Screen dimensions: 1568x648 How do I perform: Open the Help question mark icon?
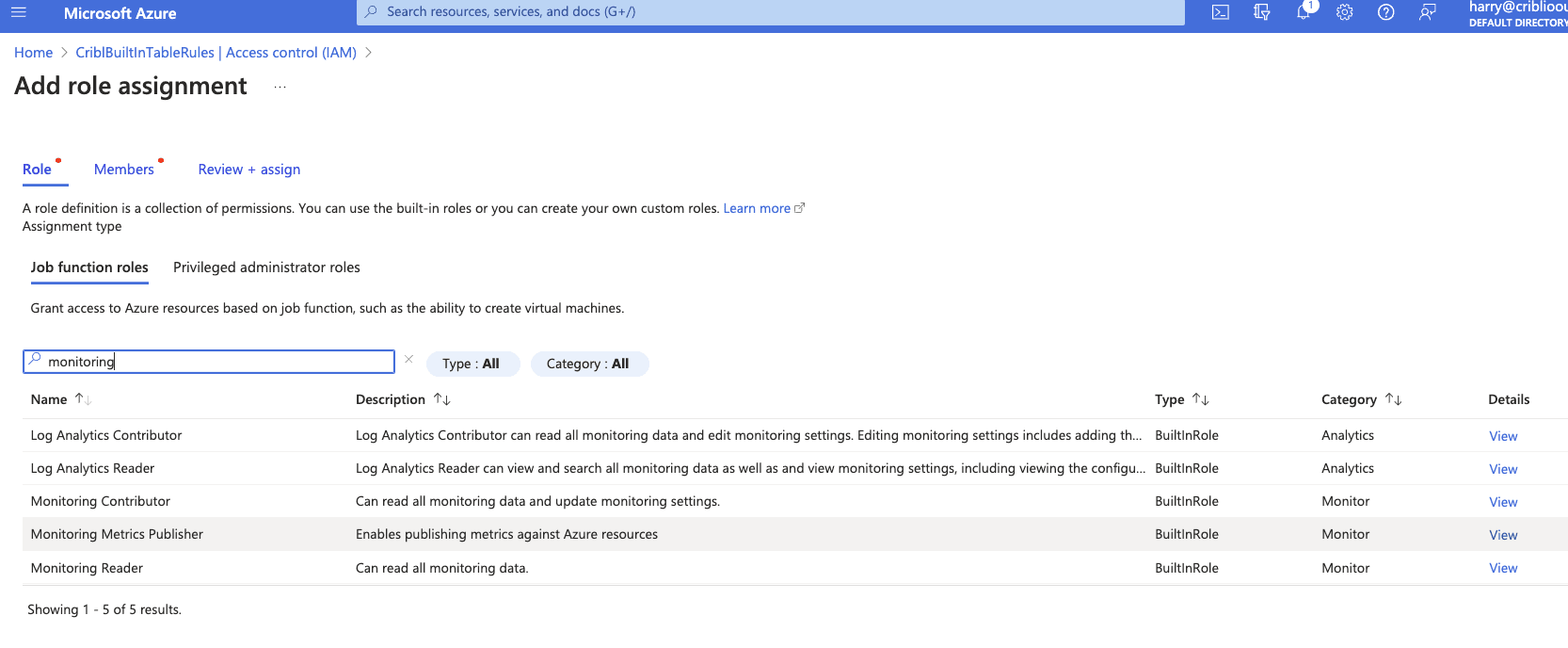[x=1385, y=12]
